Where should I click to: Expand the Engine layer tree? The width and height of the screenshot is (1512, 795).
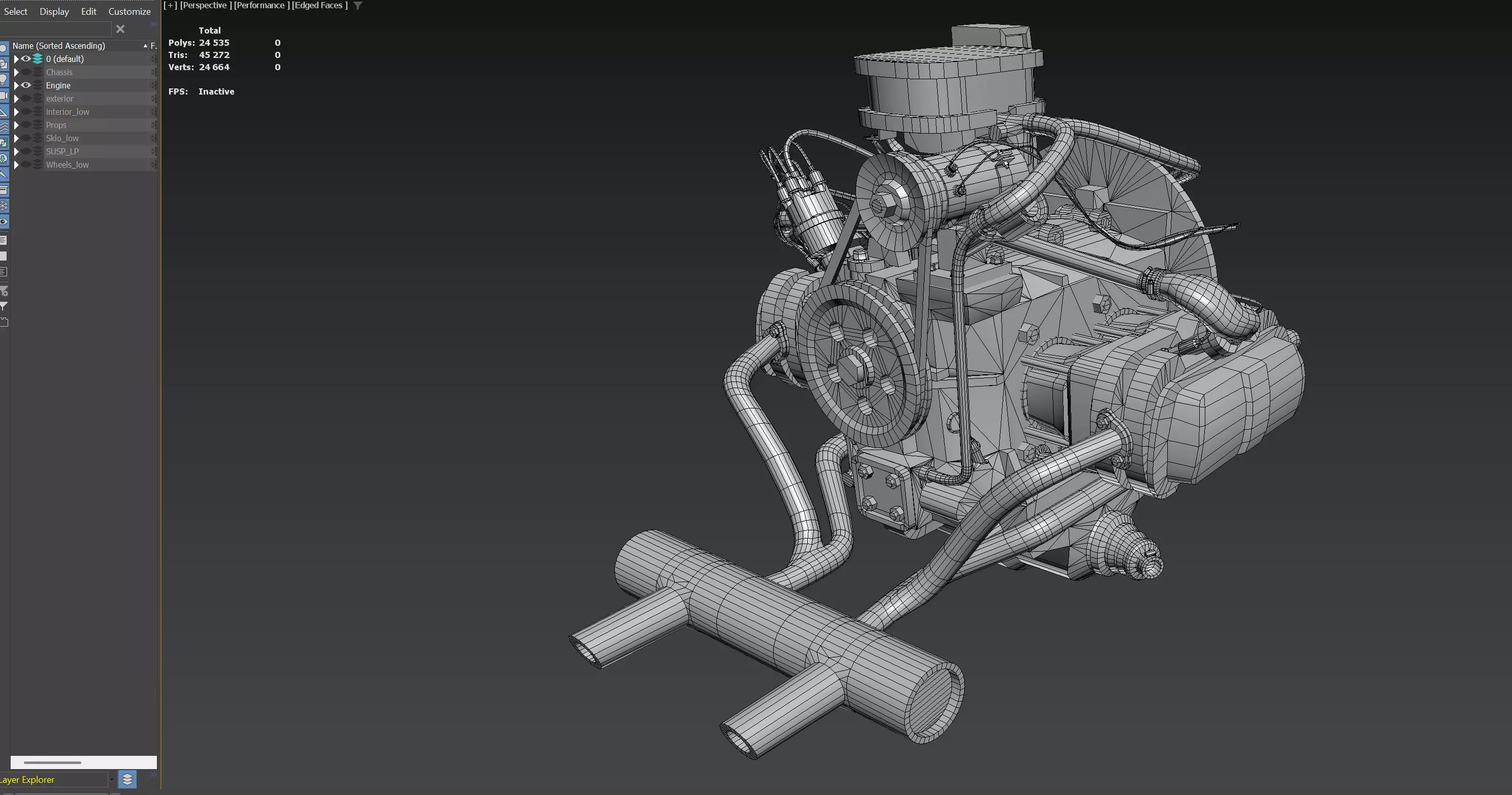click(16, 85)
